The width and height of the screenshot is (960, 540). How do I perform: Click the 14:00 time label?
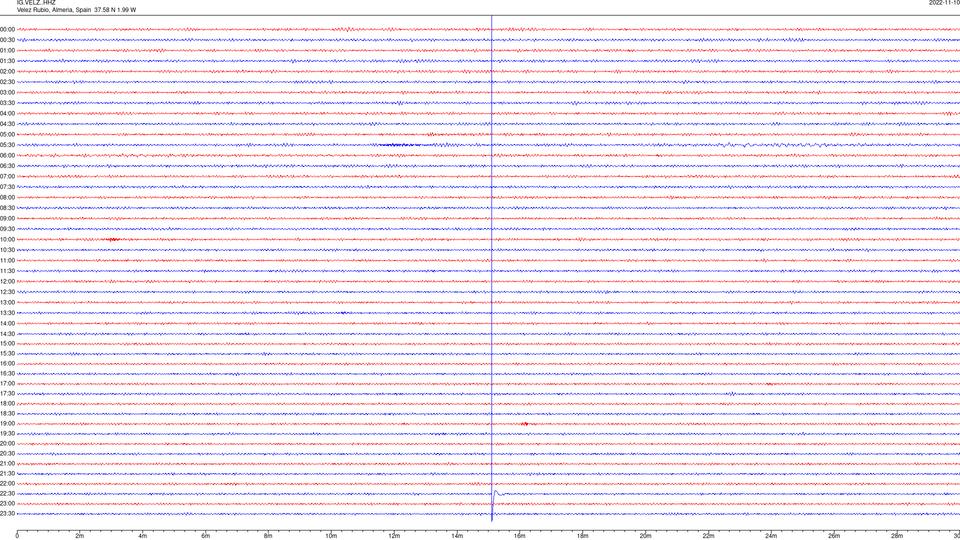click(7, 323)
